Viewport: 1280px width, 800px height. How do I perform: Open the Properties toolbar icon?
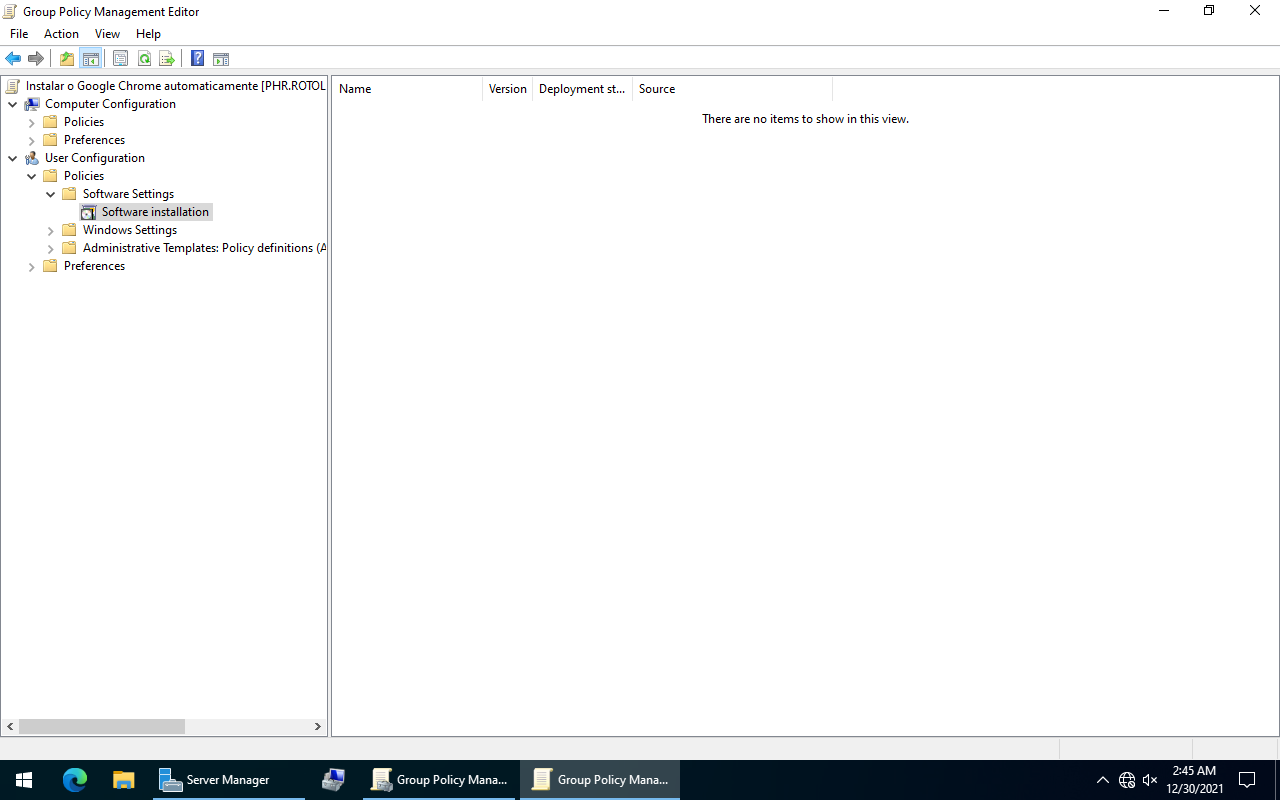pyautogui.click(x=120, y=59)
